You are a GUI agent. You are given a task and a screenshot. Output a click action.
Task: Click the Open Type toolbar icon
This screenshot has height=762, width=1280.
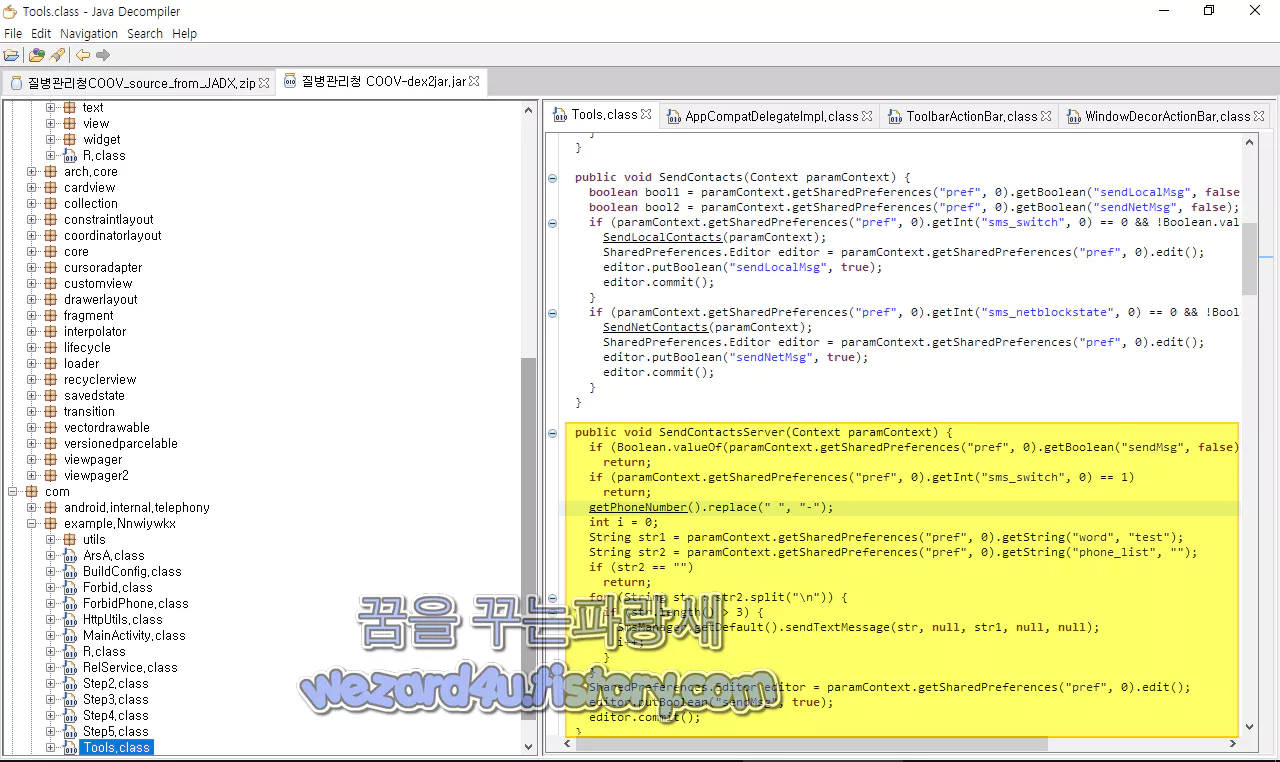[x=37, y=55]
